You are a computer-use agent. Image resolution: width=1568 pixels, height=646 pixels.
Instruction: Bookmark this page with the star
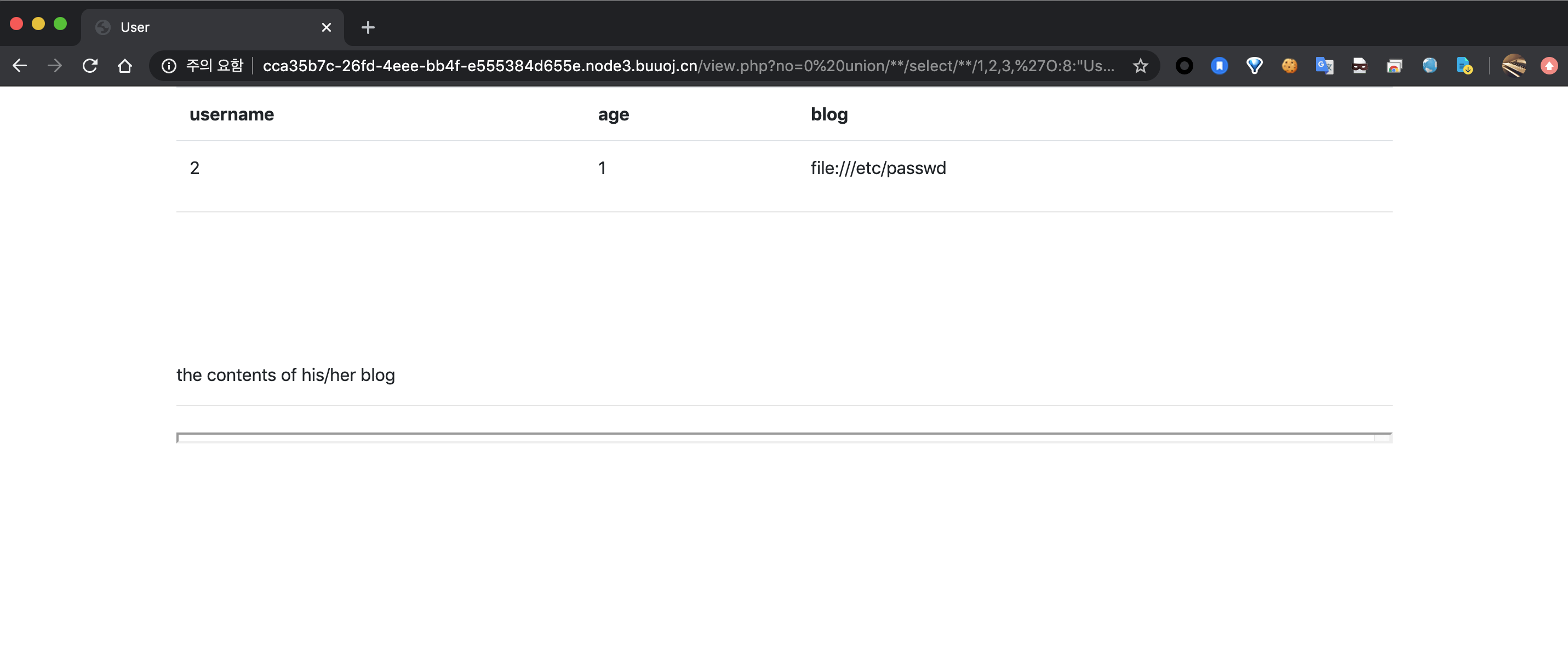tap(1140, 66)
